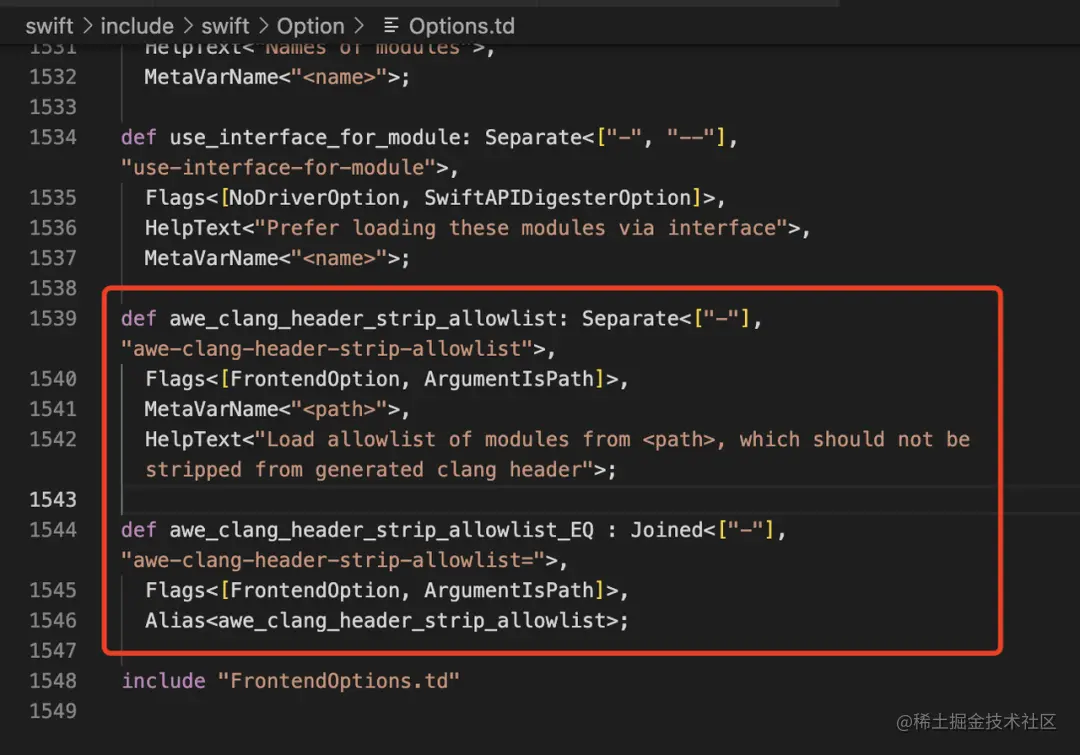Click line number 1548 in gutter
Screen dimensions: 1080x755
[53, 681]
